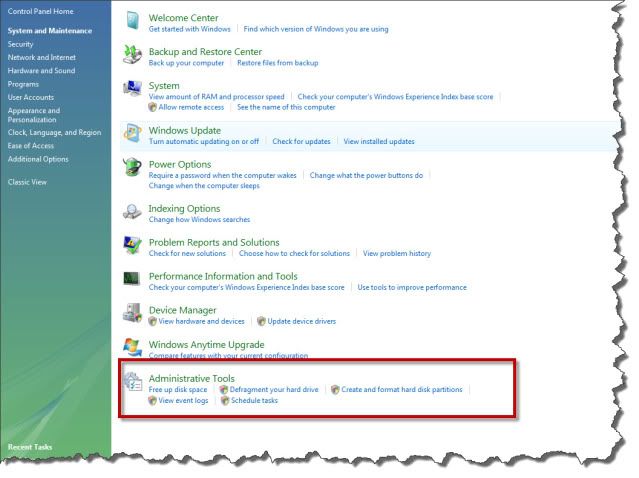Open the Power Options heading link
The image size is (639, 478).
180,165
